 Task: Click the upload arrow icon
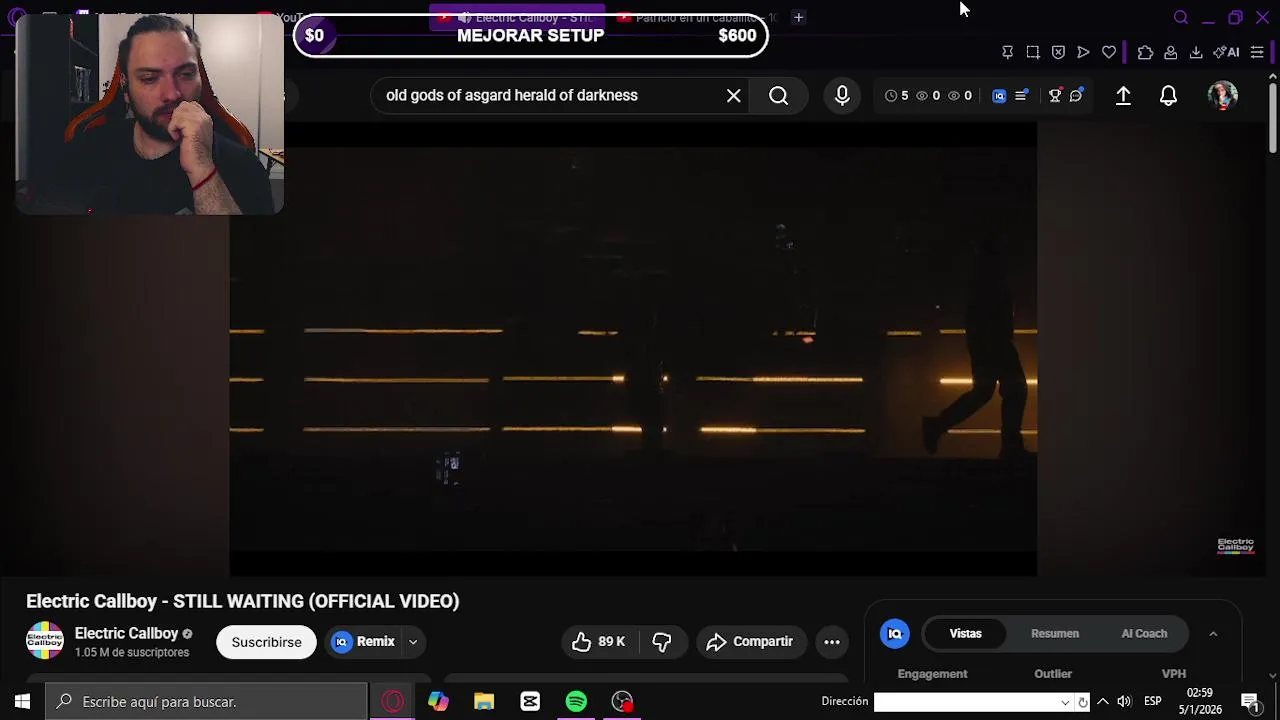(x=1123, y=95)
